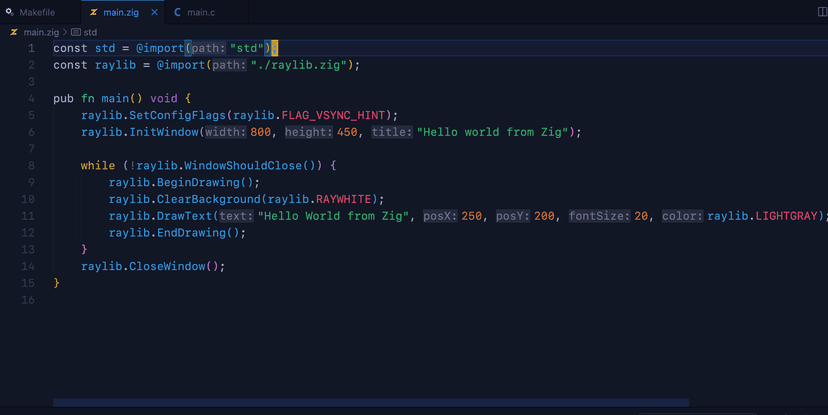Click the horizontal scrollbar at editor bottom
828x415 pixels.
pos(371,402)
